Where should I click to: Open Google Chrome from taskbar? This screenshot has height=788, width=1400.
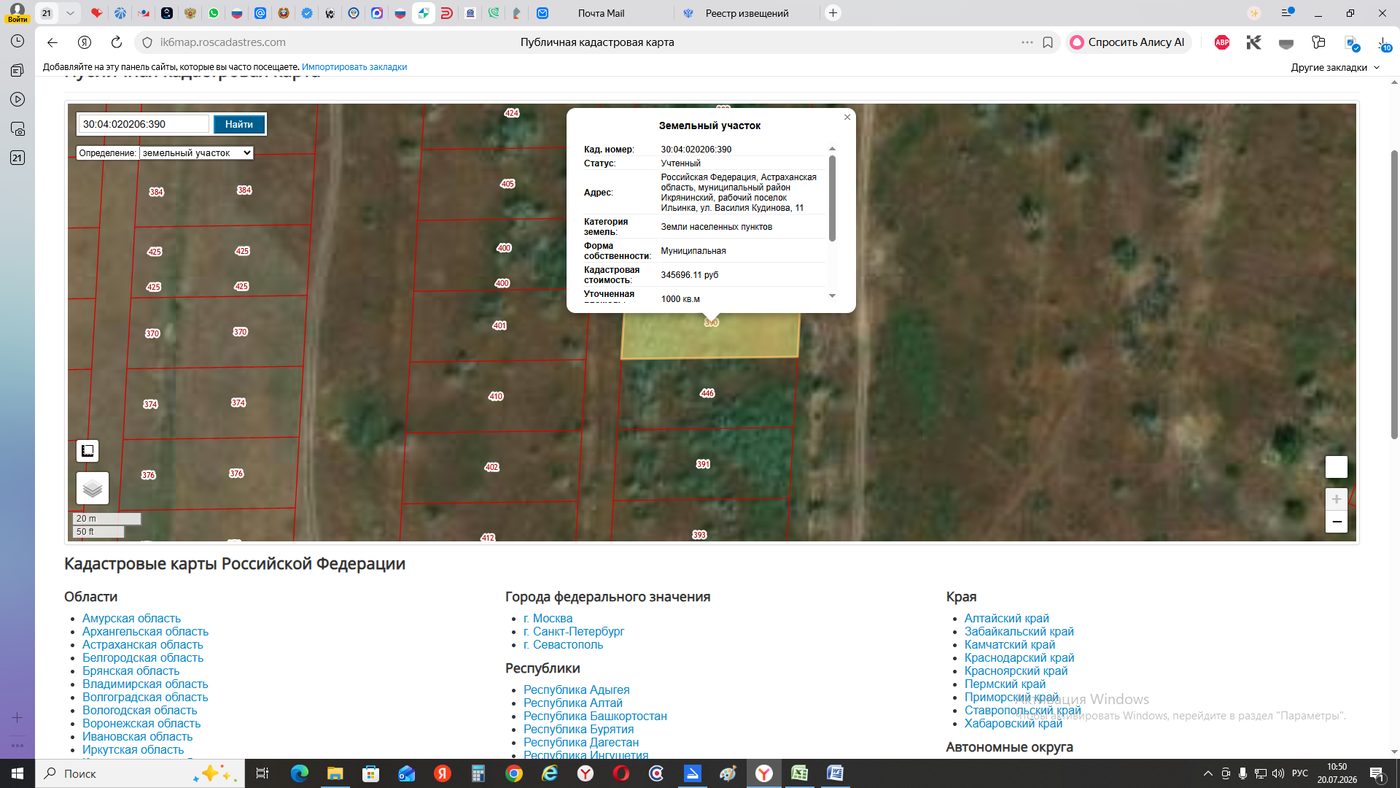[x=514, y=774]
